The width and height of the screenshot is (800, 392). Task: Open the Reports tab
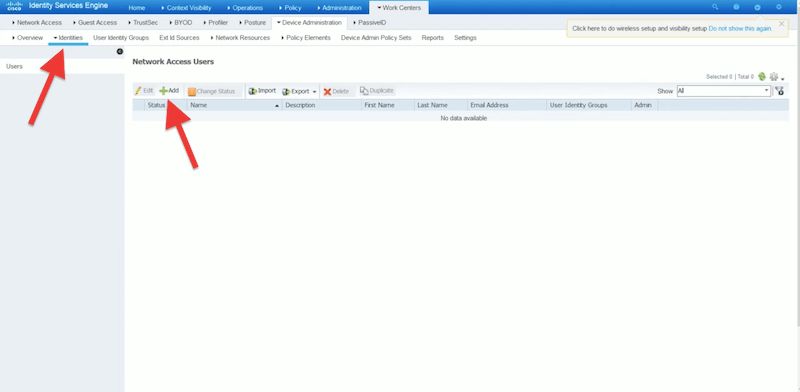(x=433, y=38)
